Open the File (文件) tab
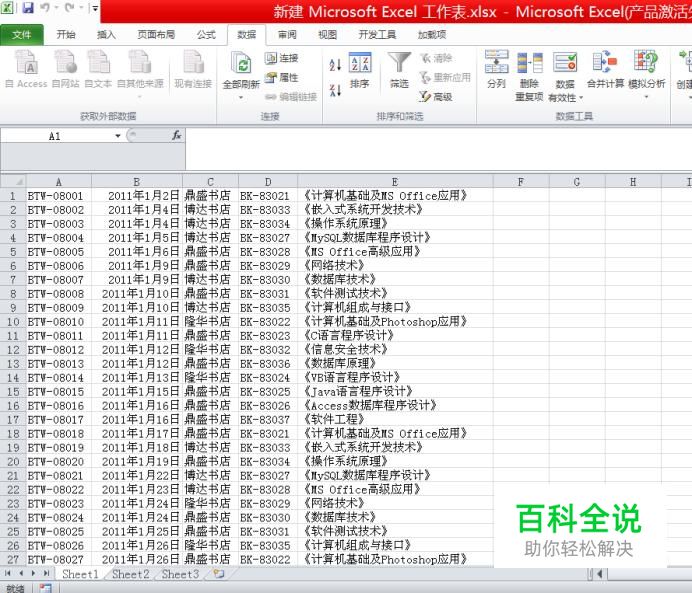The image size is (692, 593). tap(22, 35)
